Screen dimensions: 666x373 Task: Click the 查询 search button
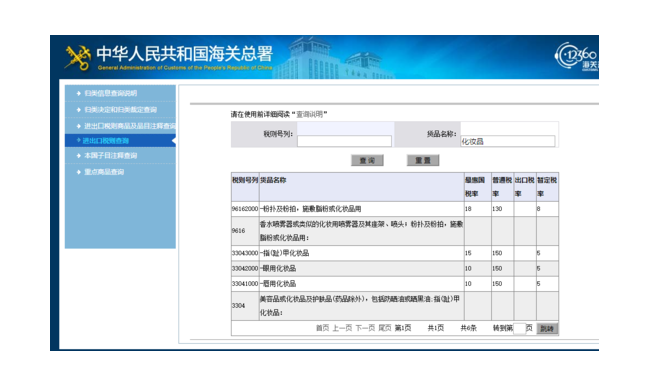pyautogui.click(x=367, y=160)
